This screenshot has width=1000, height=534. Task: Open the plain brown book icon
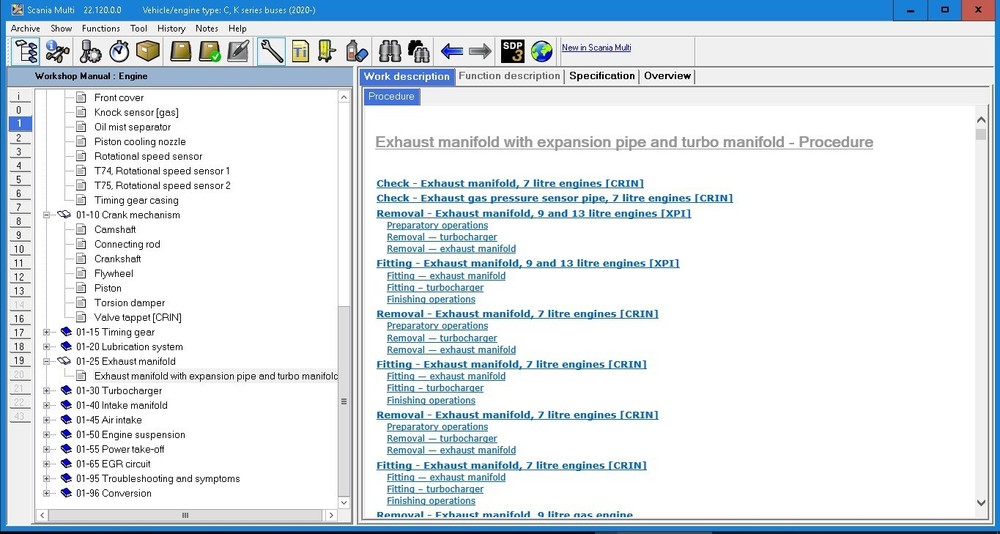coord(180,51)
